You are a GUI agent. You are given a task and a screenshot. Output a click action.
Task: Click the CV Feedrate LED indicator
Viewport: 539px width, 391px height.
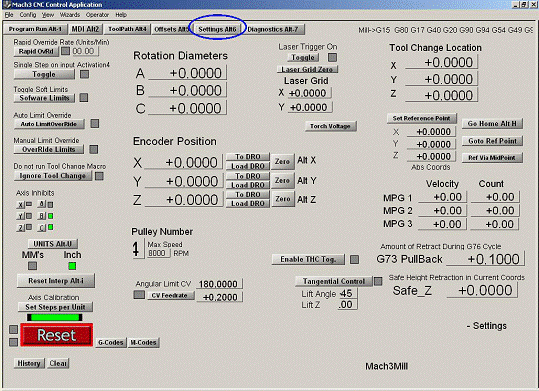tap(139, 295)
